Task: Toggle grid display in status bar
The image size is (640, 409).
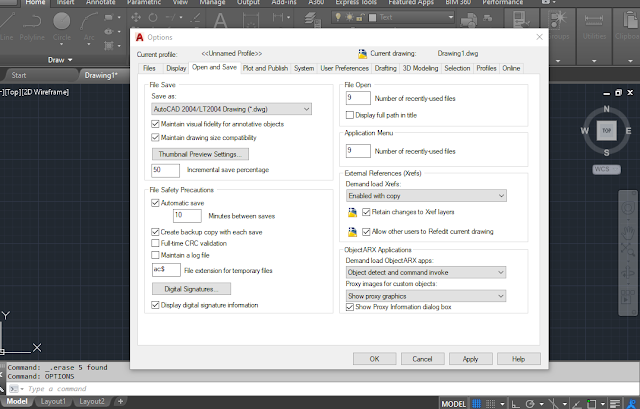Action: [476, 404]
